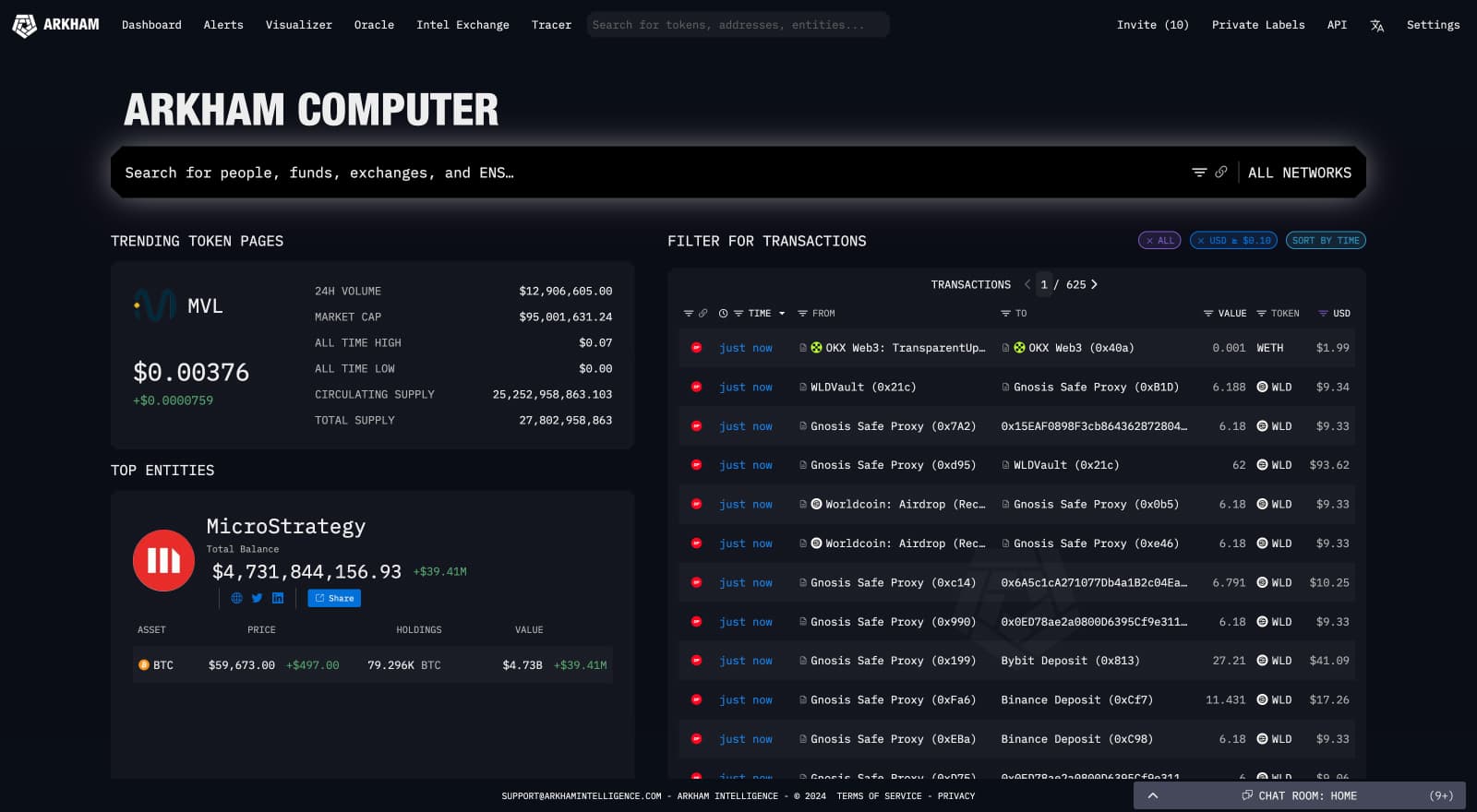
Task: Filter by TO column filter icon
Action: 1005,314
